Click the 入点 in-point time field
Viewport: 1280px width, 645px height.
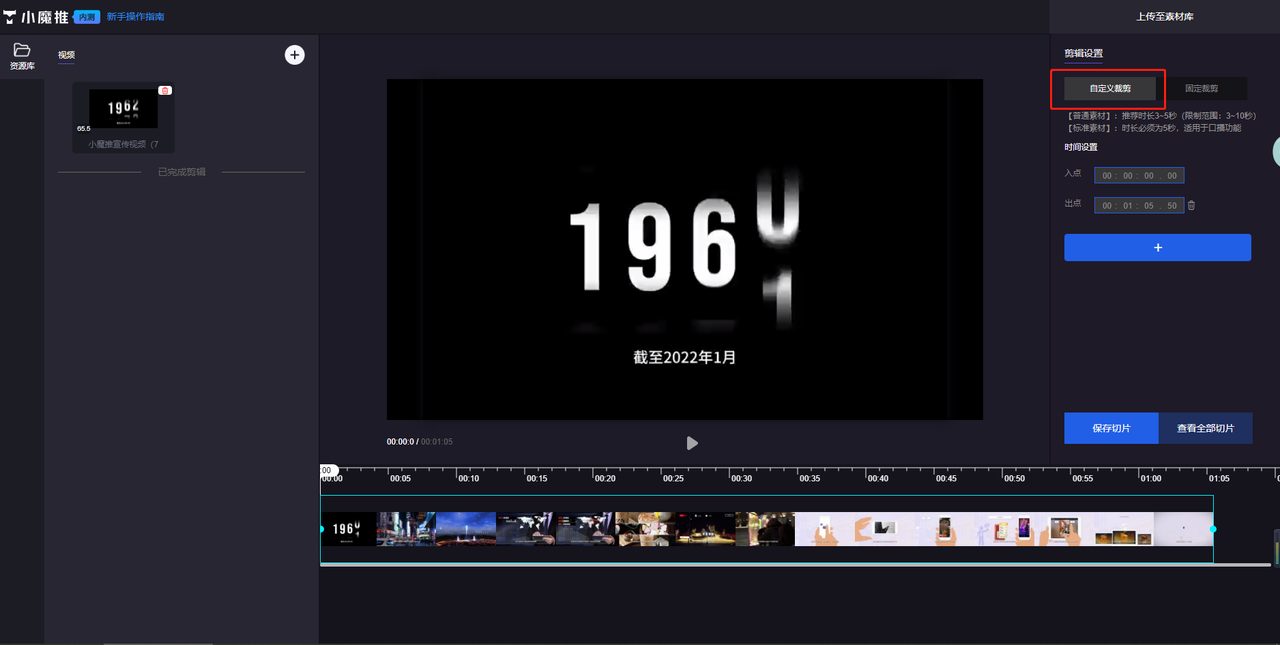coord(1139,174)
